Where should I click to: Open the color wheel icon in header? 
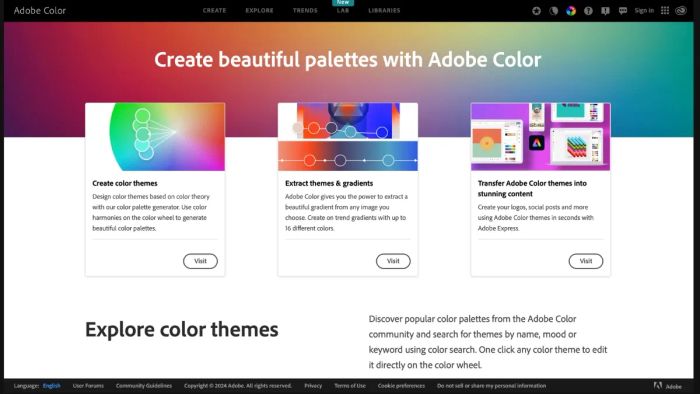pyautogui.click(x=571, y=11)
